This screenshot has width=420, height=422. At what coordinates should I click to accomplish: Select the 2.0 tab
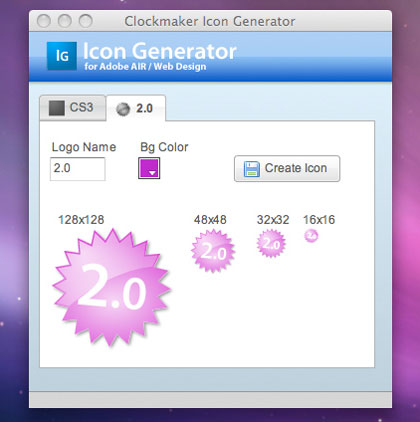pyautogui.click(x=136, y=109)
